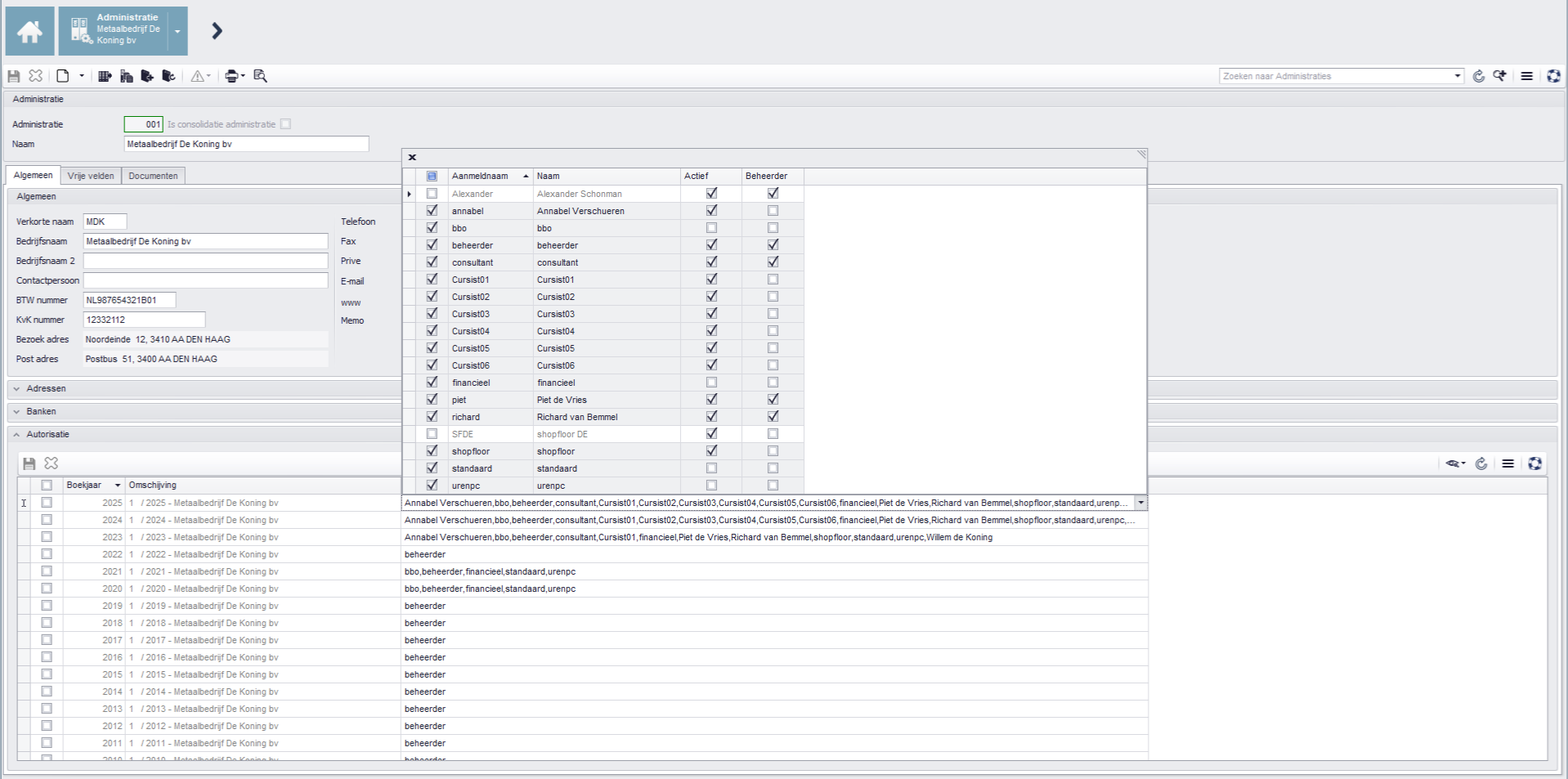Viewport: 1568px width, 779px height.
Task: Click the printer icon
Action: (x=231, y=76)
